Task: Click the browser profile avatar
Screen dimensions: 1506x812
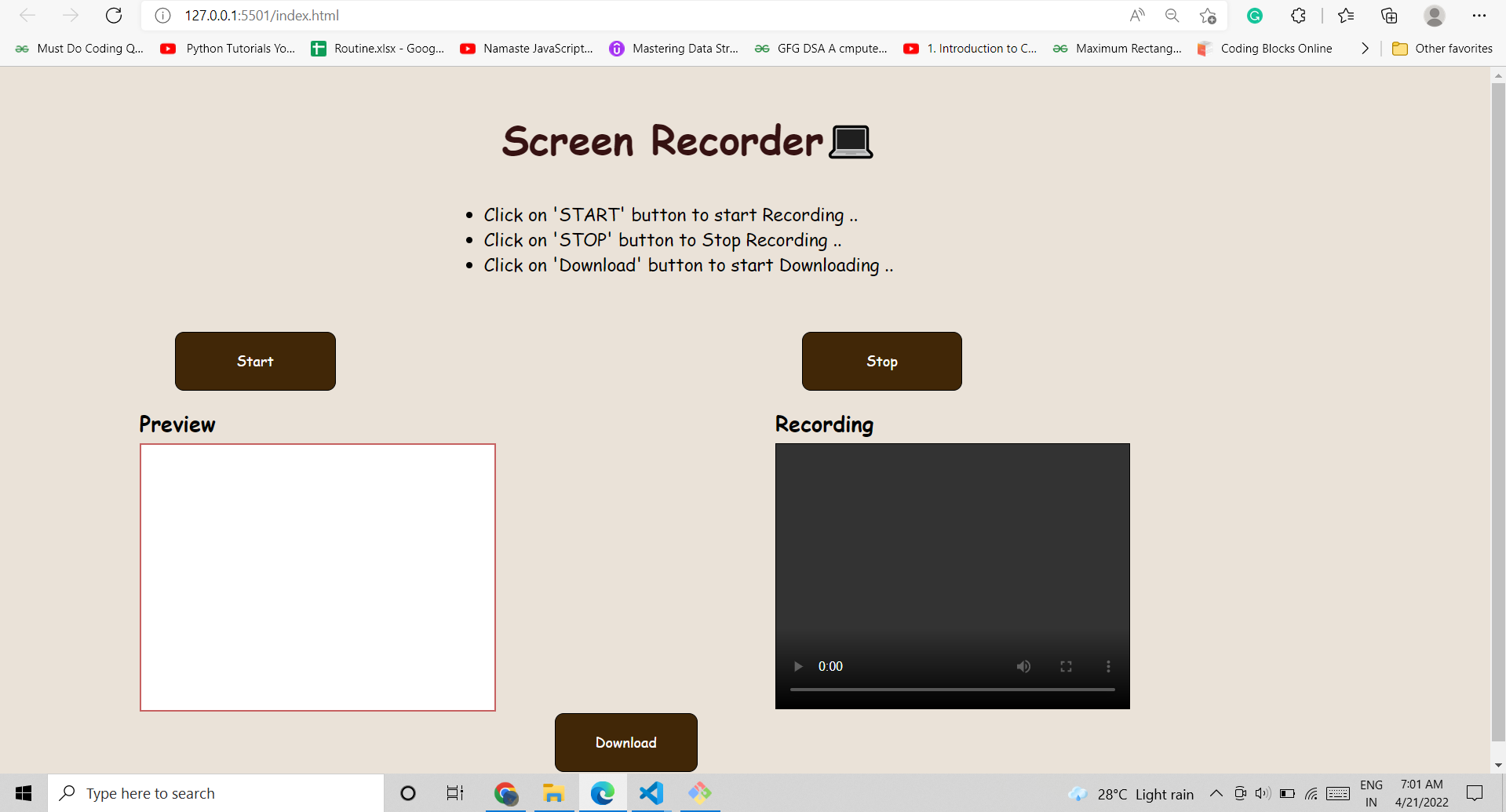Action: (1434, 16)
